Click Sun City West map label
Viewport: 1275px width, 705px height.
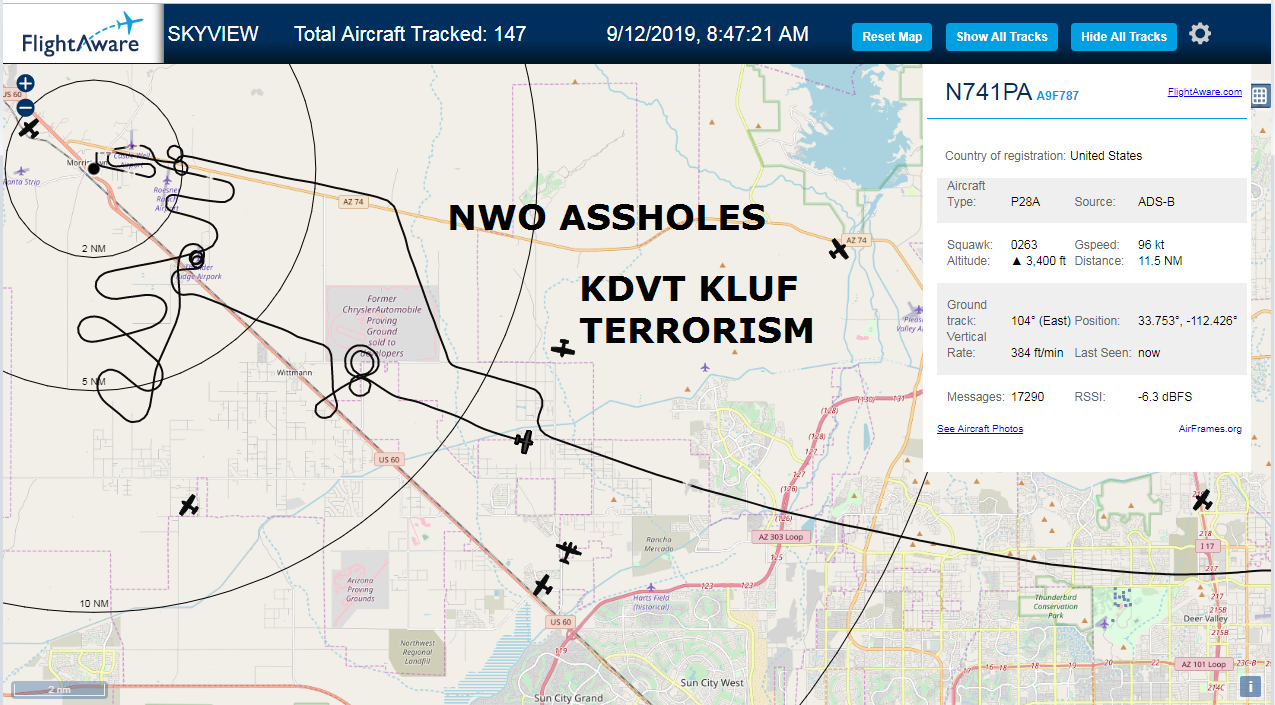[x=712, y=683]
